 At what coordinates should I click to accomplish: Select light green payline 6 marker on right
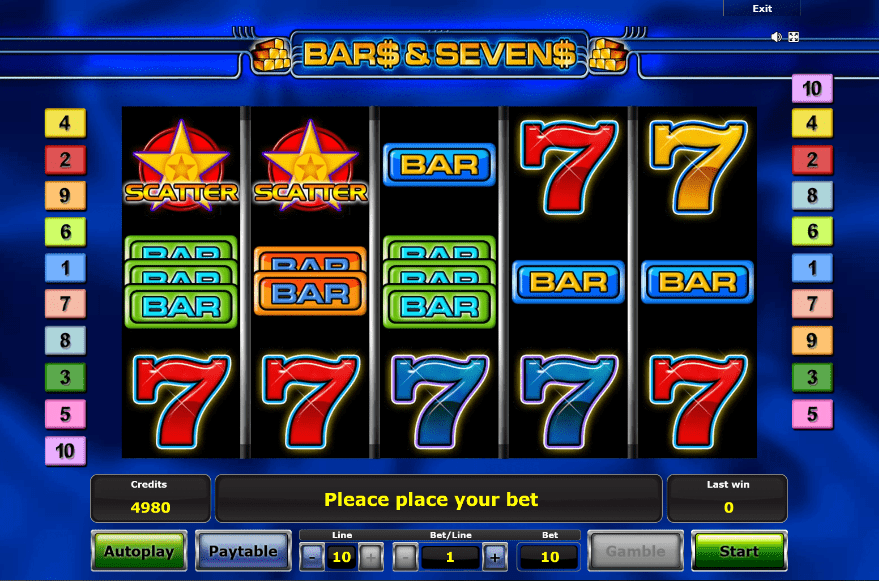pyautogui.click(x=812, y=232)
